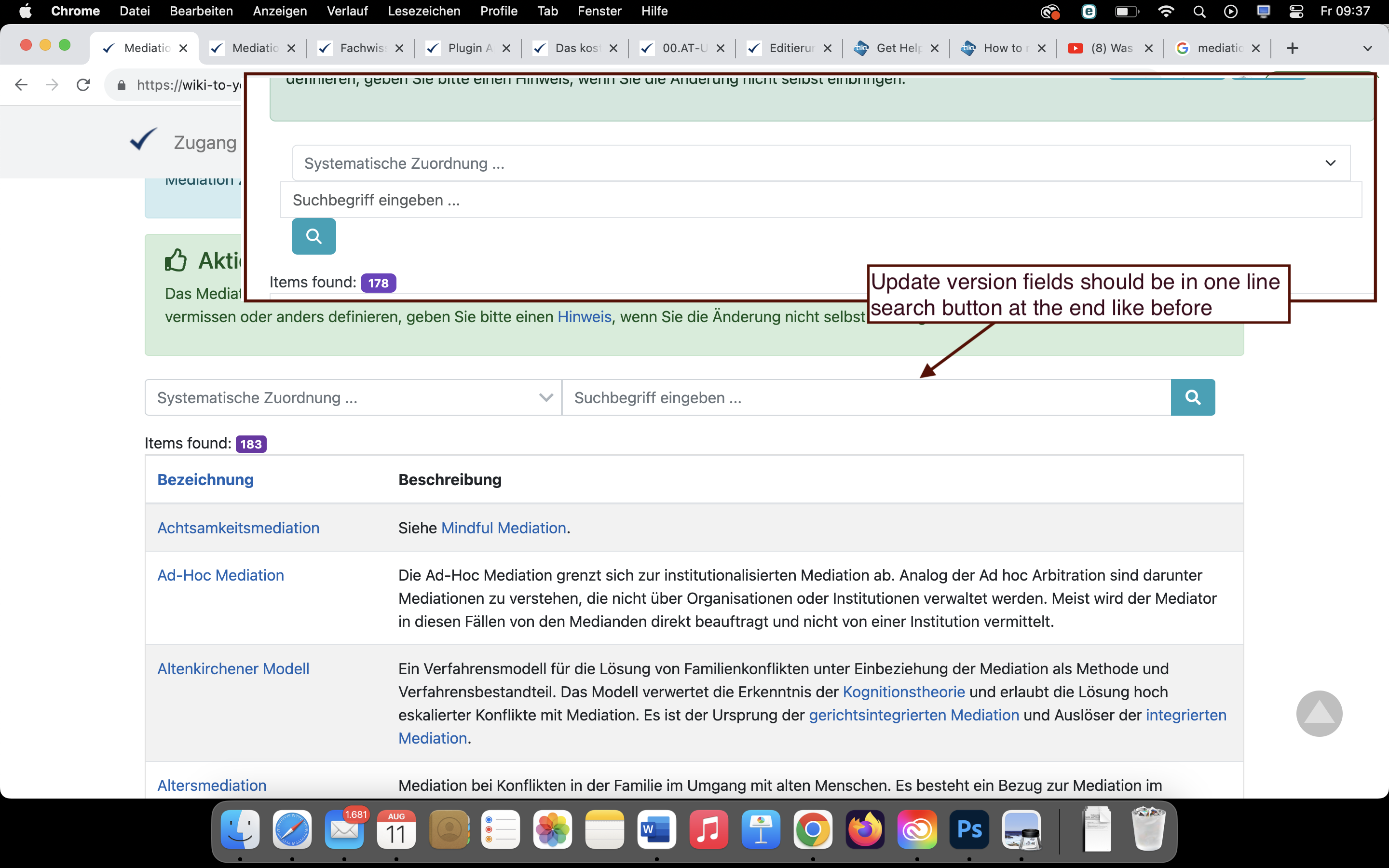Go back with browser back arrow
Screen dimensions: 1389x868
coord(21,85)
